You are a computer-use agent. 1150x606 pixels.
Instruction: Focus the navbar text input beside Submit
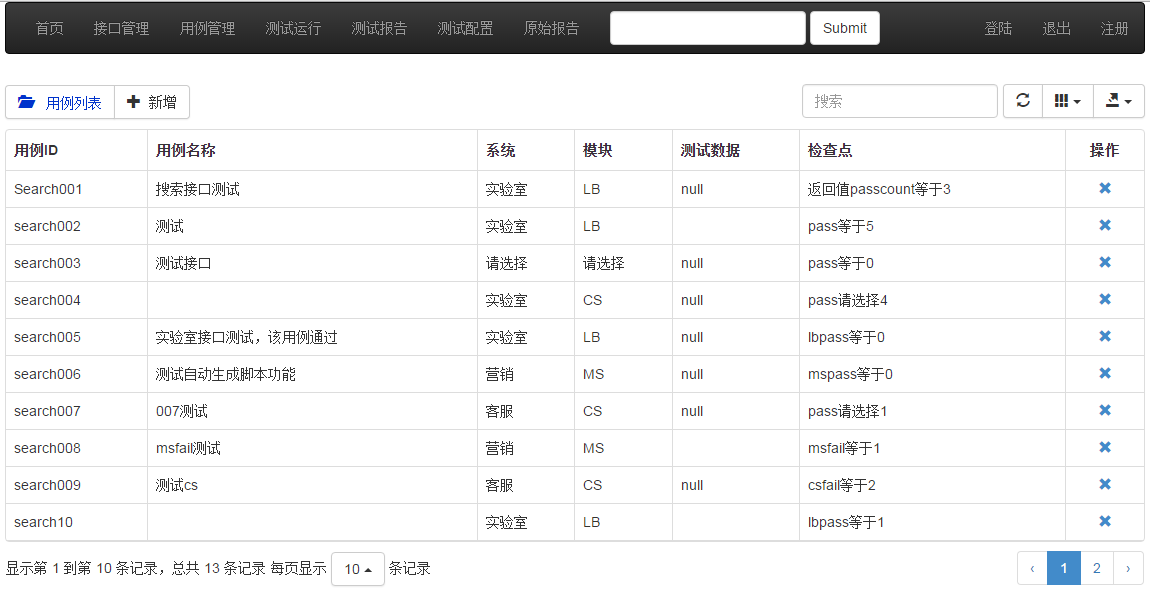click(x=708, y=28)
